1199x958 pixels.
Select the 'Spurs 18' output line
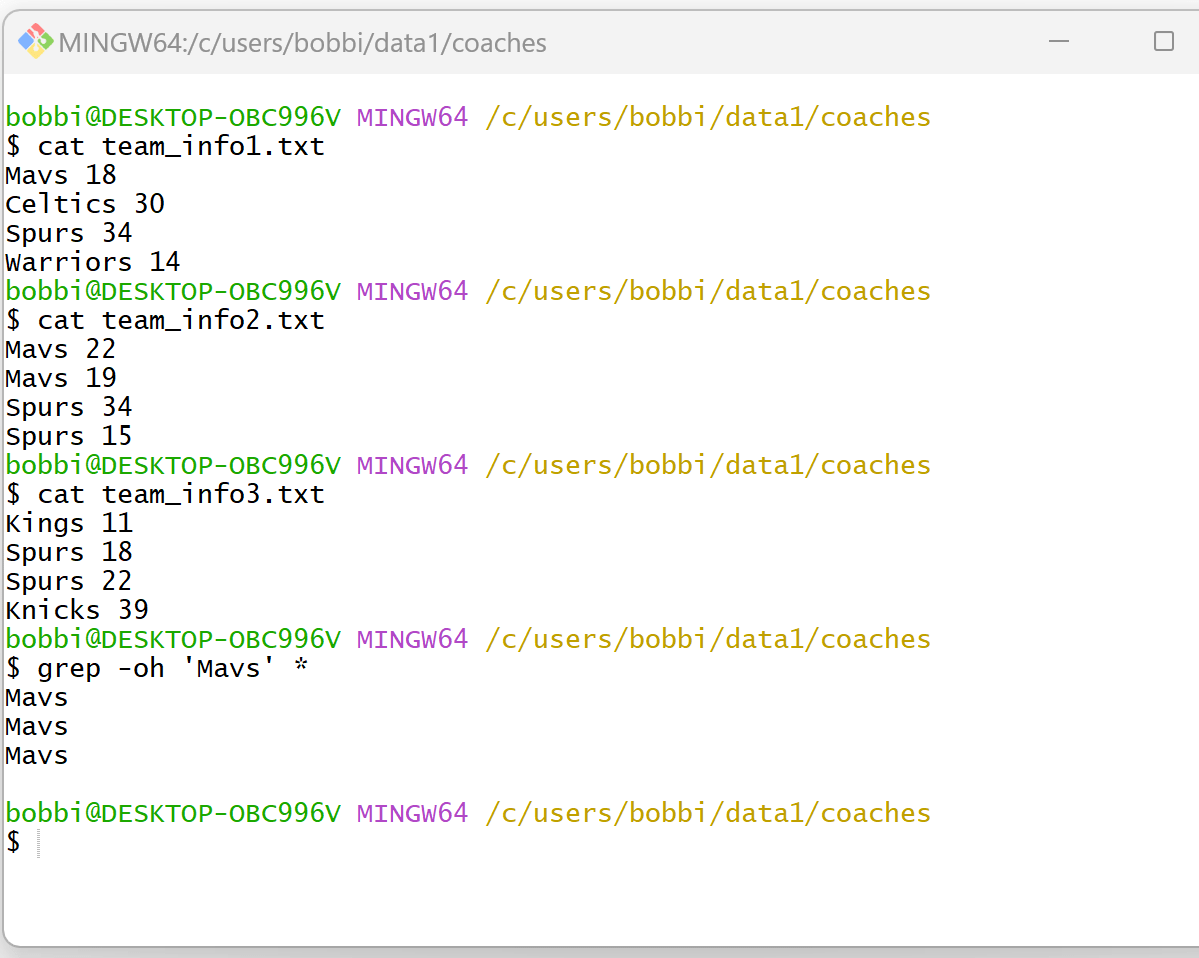click(69, 553)
